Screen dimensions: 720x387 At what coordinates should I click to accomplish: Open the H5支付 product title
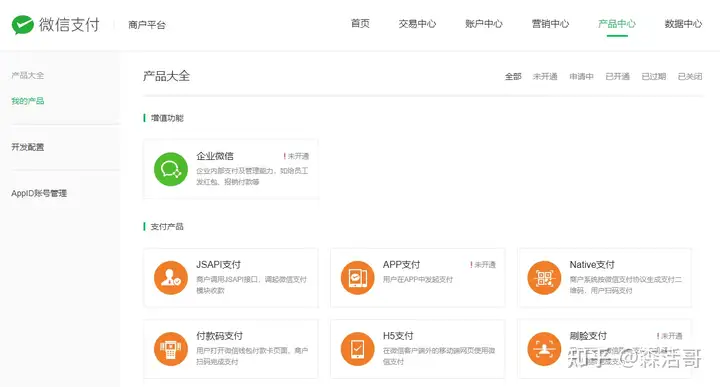coord(398,336)
